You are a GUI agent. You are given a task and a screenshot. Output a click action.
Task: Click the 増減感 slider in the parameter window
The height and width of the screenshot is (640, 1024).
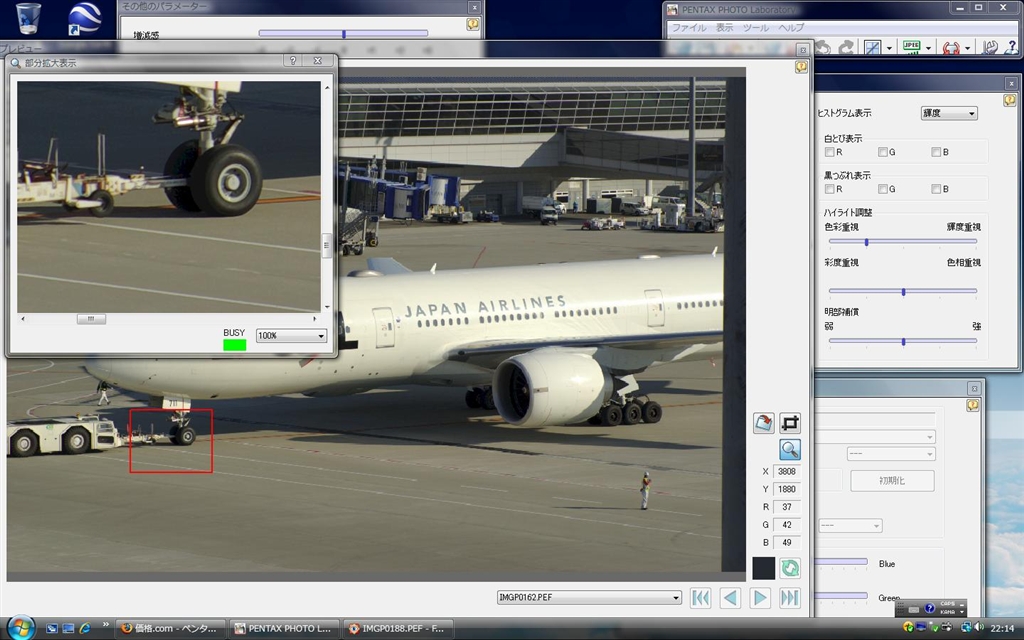[x=343, y=33]
